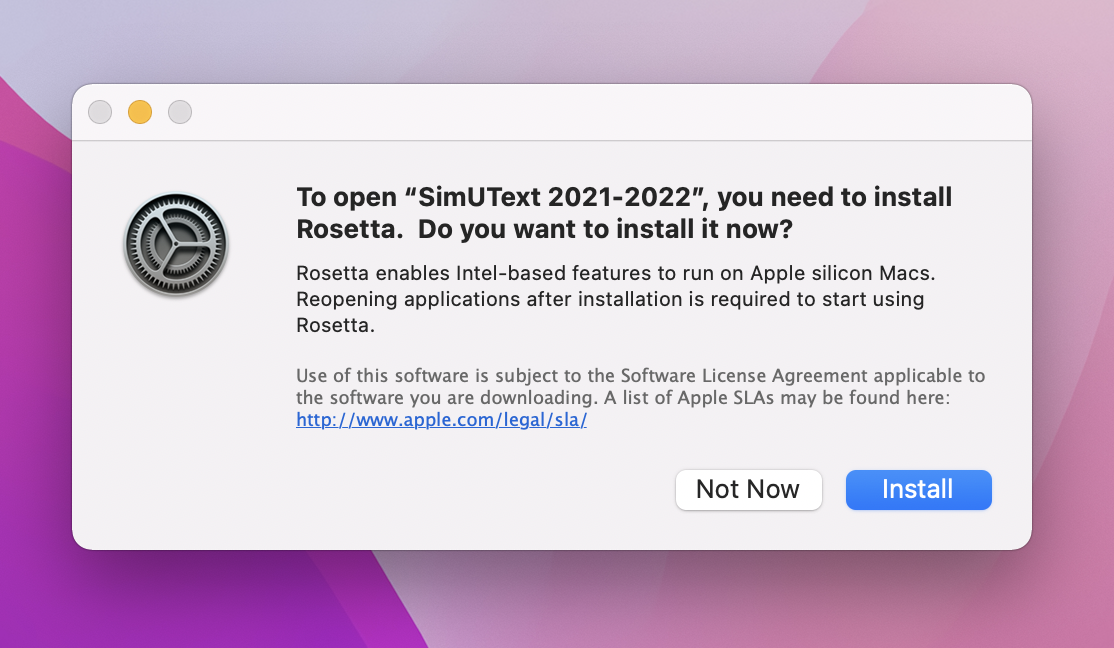
Task: Click the Install button
Action: click(918, 490)
